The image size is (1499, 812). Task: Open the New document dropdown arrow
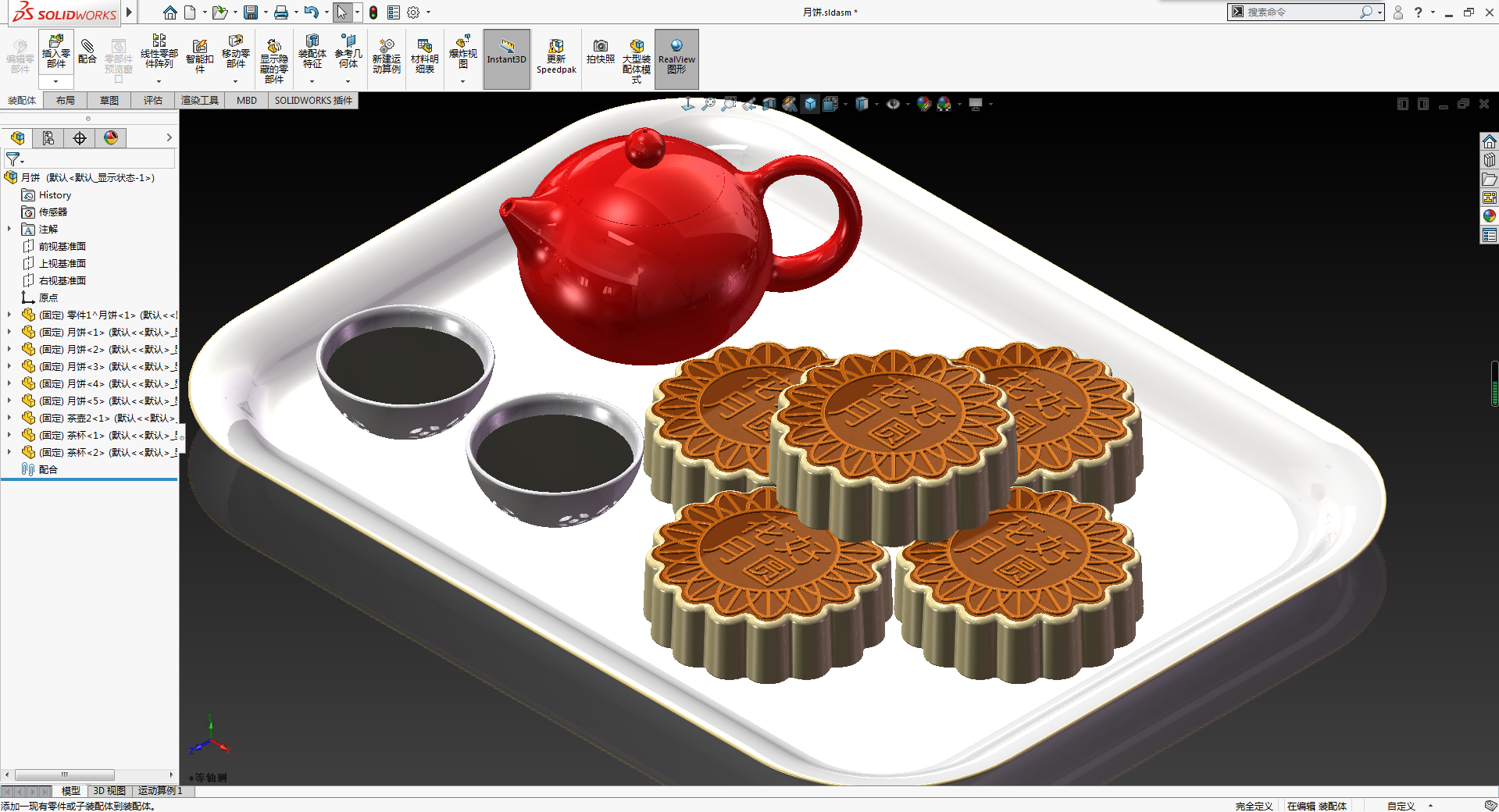coord(205,12)
